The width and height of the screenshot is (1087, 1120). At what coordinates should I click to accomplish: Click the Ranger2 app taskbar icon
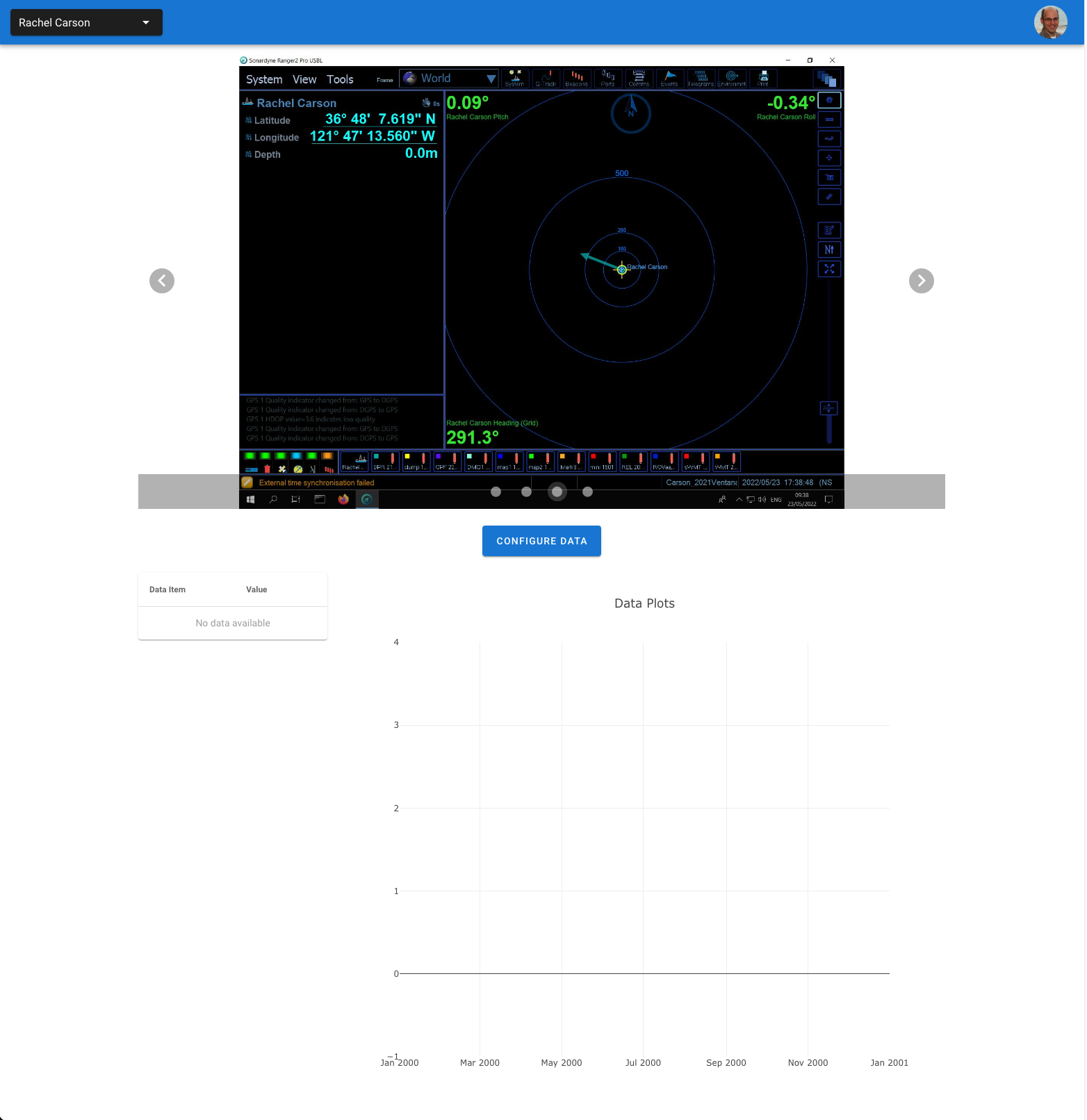pos(367,499)
